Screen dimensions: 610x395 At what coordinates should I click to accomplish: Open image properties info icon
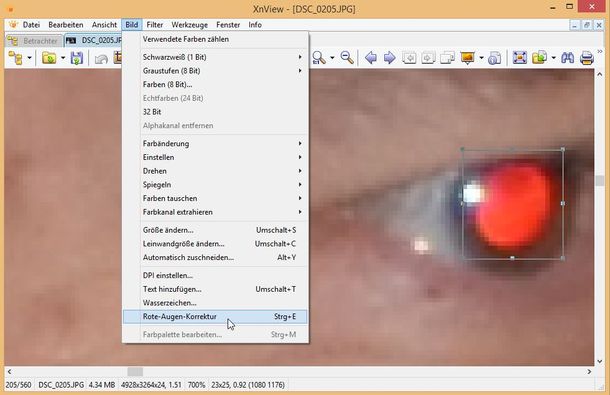point(495,58)
